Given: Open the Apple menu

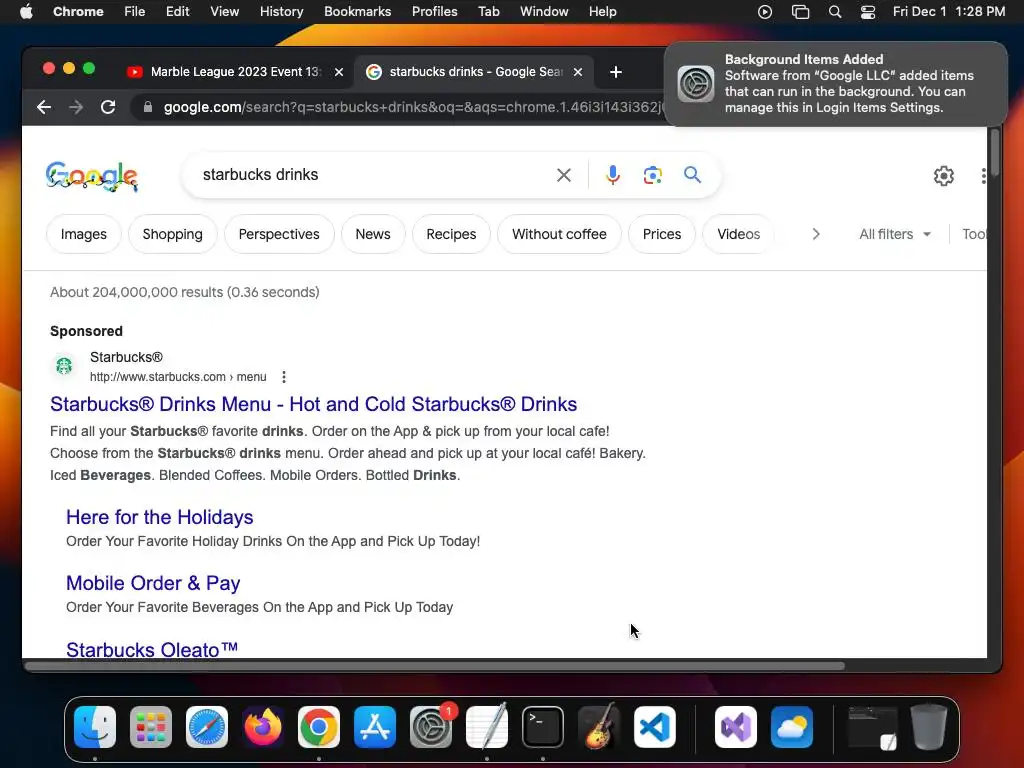Looking at the screenshot, I should 26,12.
